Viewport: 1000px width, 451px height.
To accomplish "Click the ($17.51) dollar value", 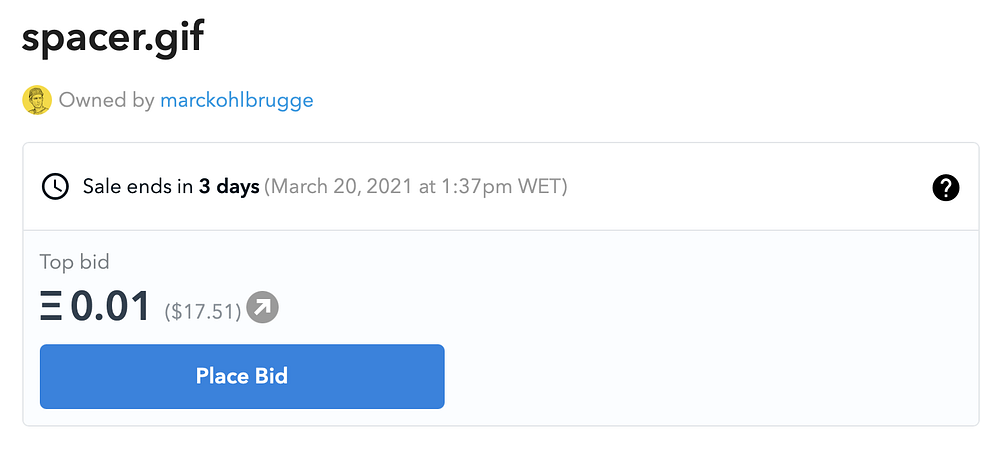I will [x=203, y=311].
